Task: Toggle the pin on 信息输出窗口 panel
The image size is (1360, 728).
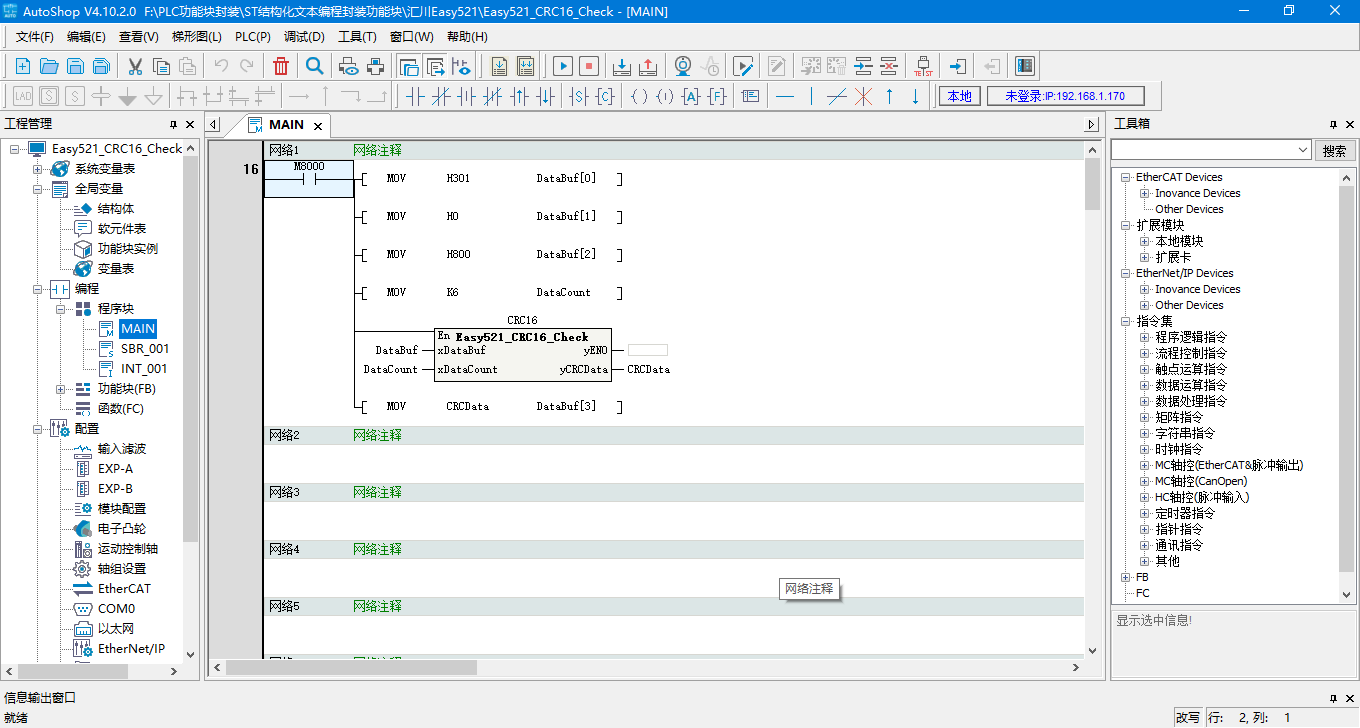Action: 1333,698
